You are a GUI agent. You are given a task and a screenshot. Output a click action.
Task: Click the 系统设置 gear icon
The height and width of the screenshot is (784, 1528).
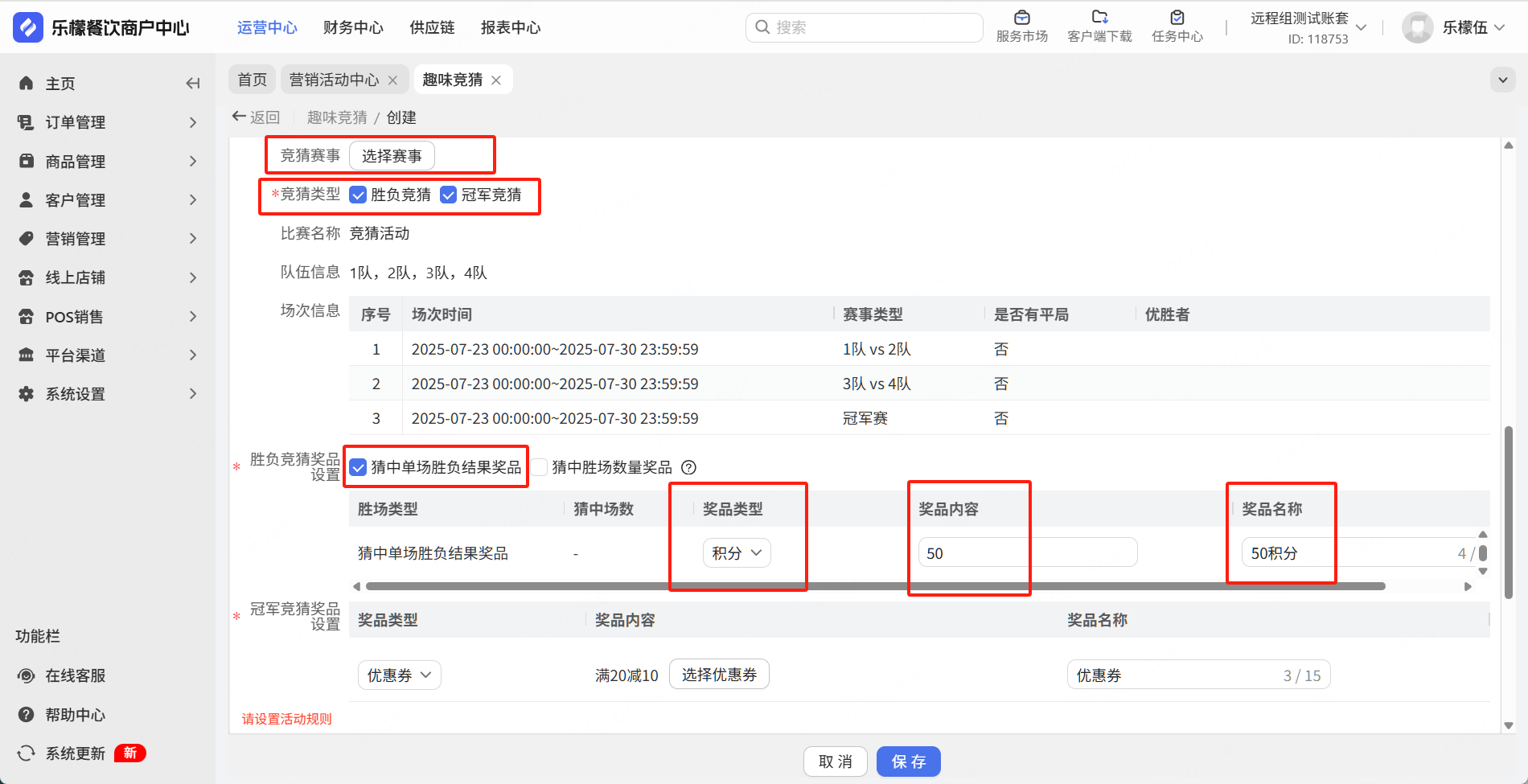click(x=27, y=394)
